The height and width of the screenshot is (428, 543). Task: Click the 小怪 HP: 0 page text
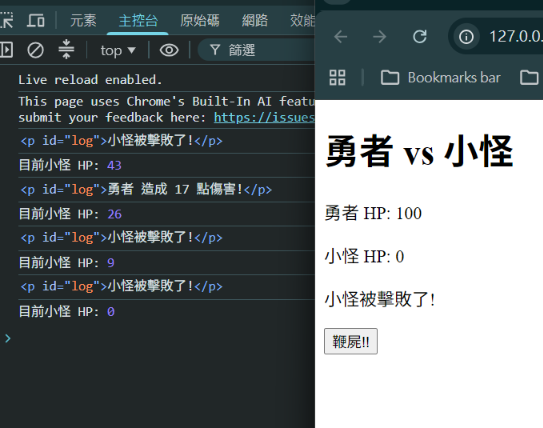(364, 256)
